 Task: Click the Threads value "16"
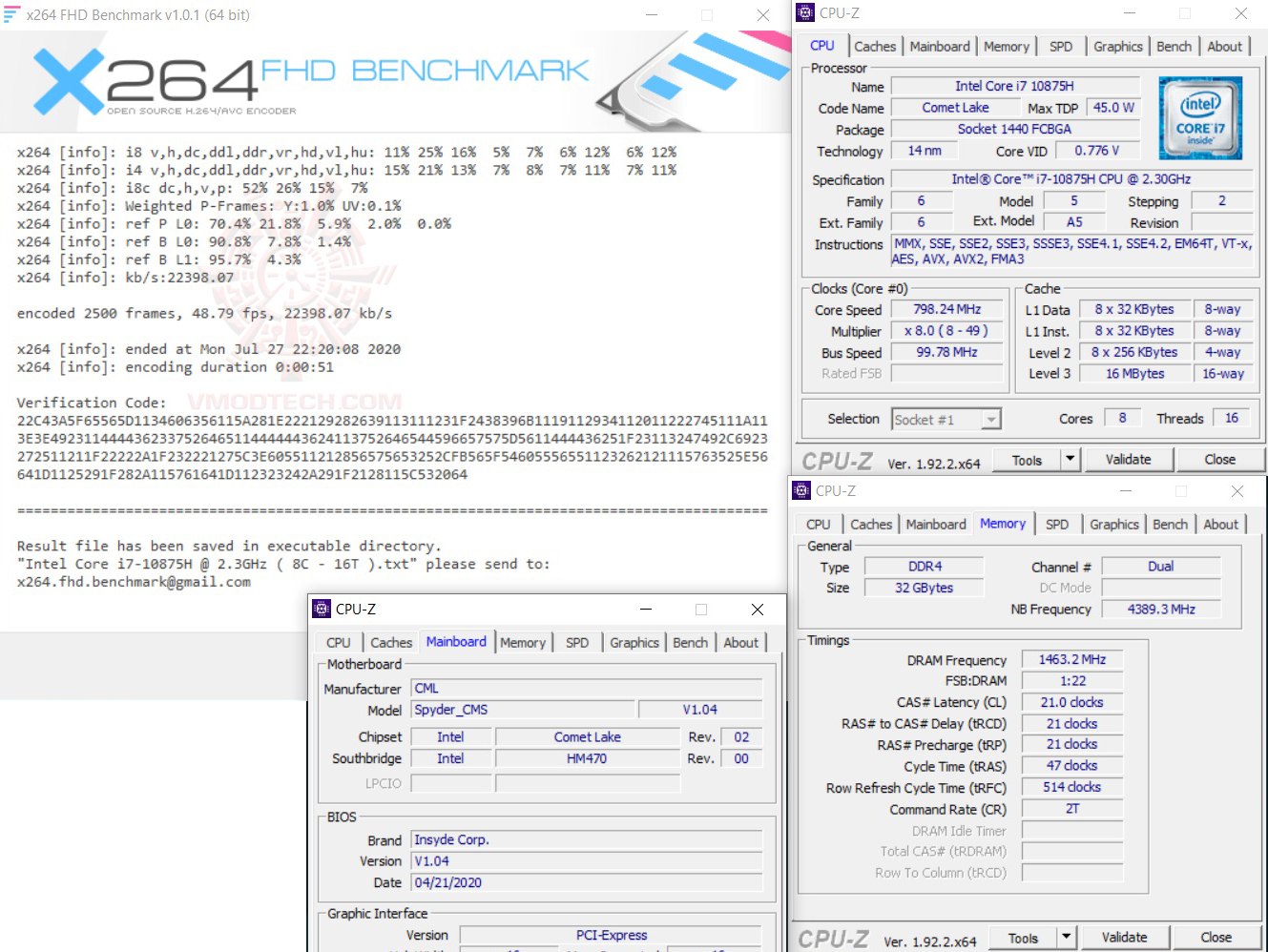point(1232,418)
